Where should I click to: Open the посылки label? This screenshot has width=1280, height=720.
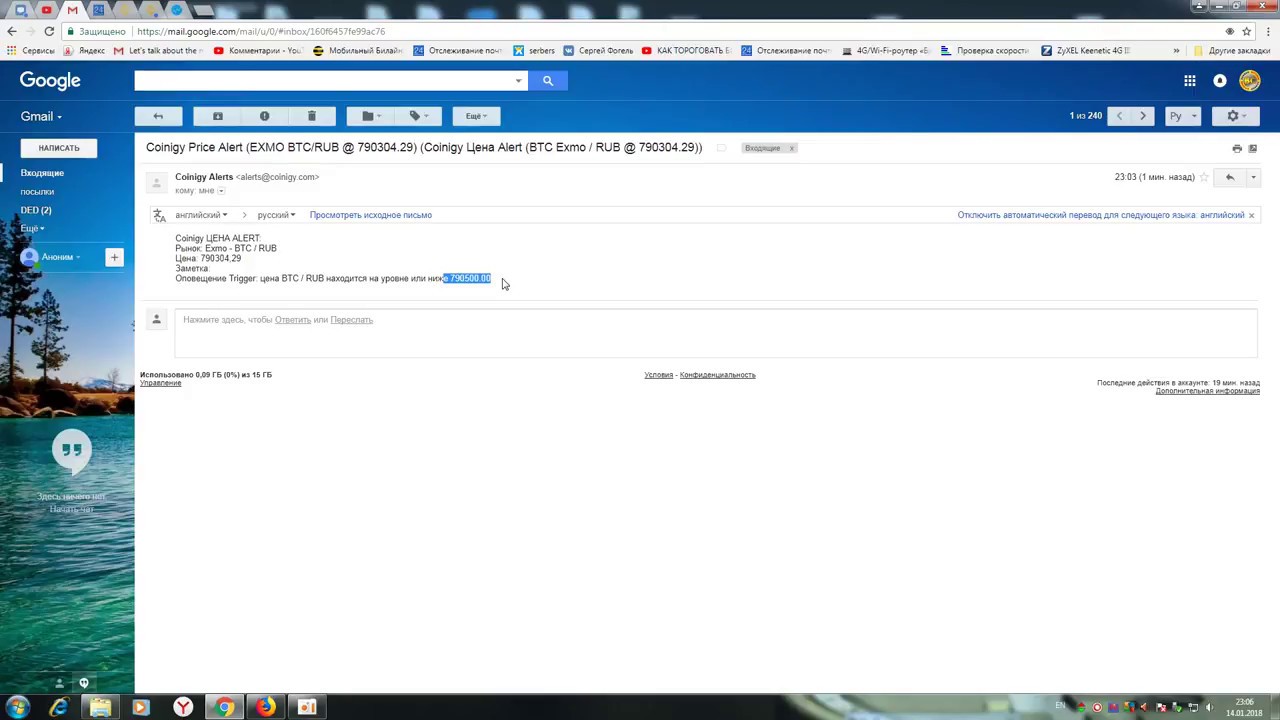[x=37, y=191]
